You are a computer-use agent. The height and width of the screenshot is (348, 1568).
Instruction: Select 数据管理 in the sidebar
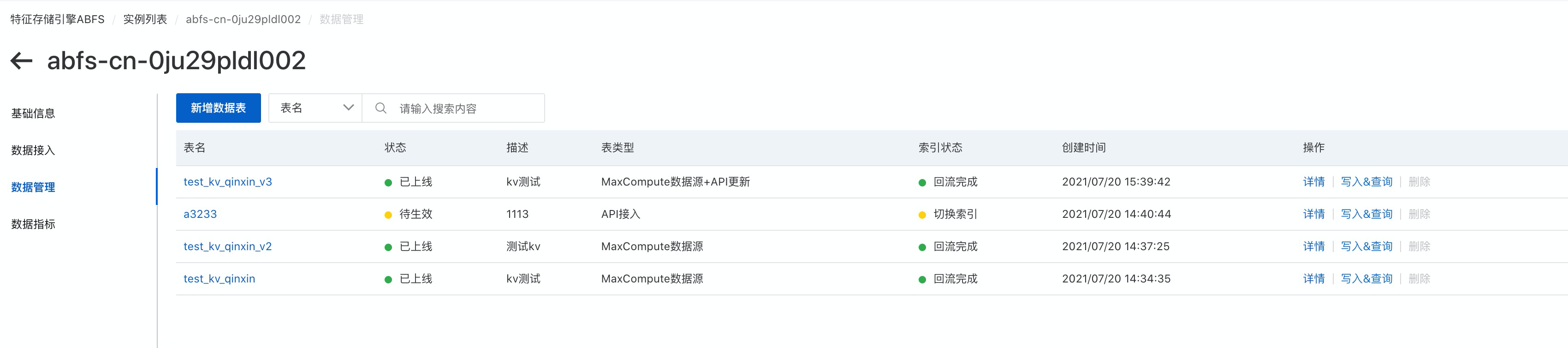click(x=34, y=187)
